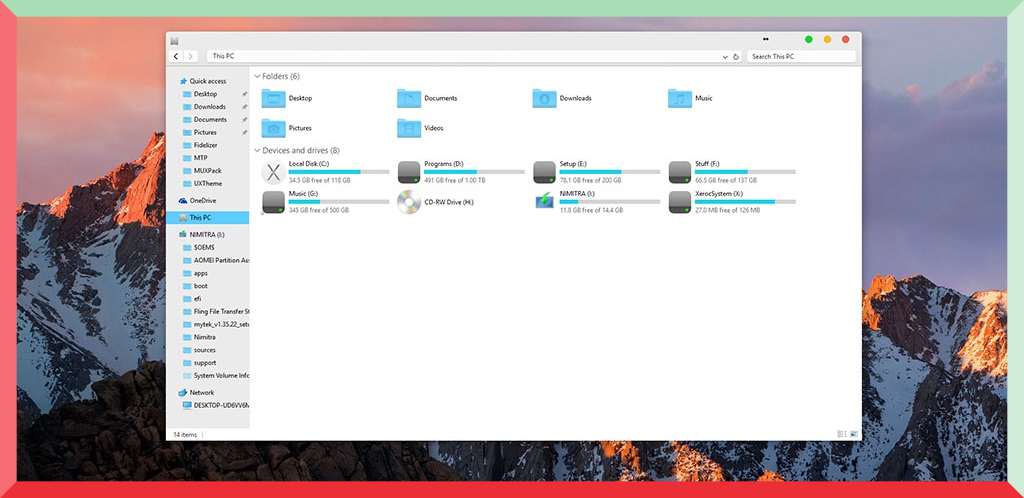Screen dimensions: 1024x498
Task: Select the Setup (E:) drive icon
Action: tap(544, 172)
